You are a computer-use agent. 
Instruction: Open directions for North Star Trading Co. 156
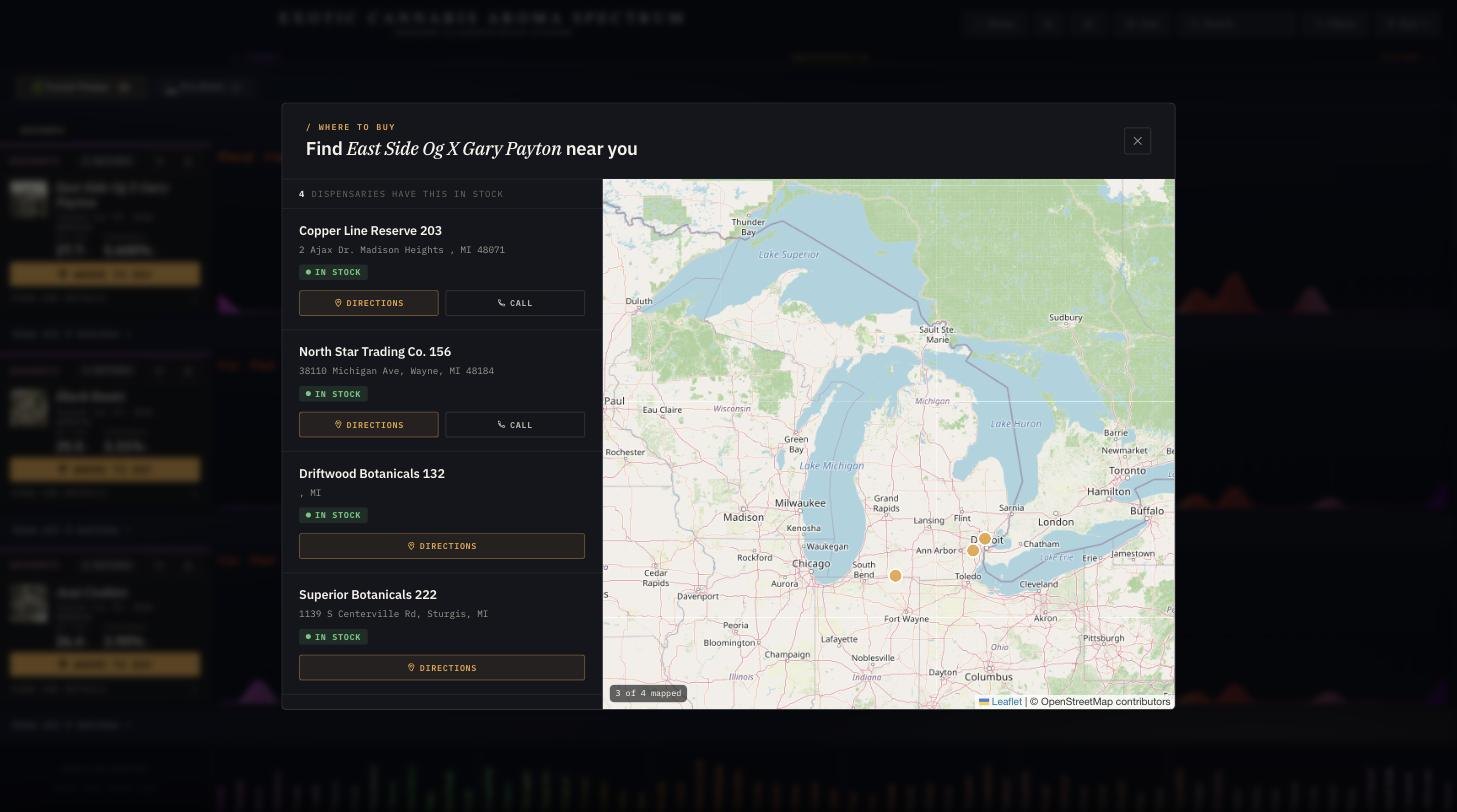click(x=369, y=425)
